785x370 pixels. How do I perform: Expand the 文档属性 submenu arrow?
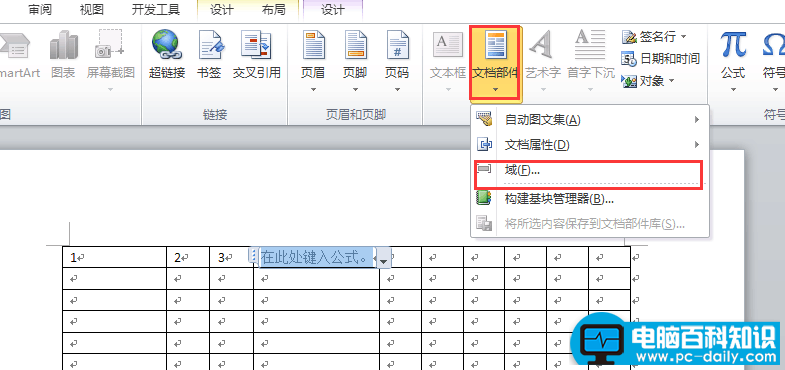697,145
